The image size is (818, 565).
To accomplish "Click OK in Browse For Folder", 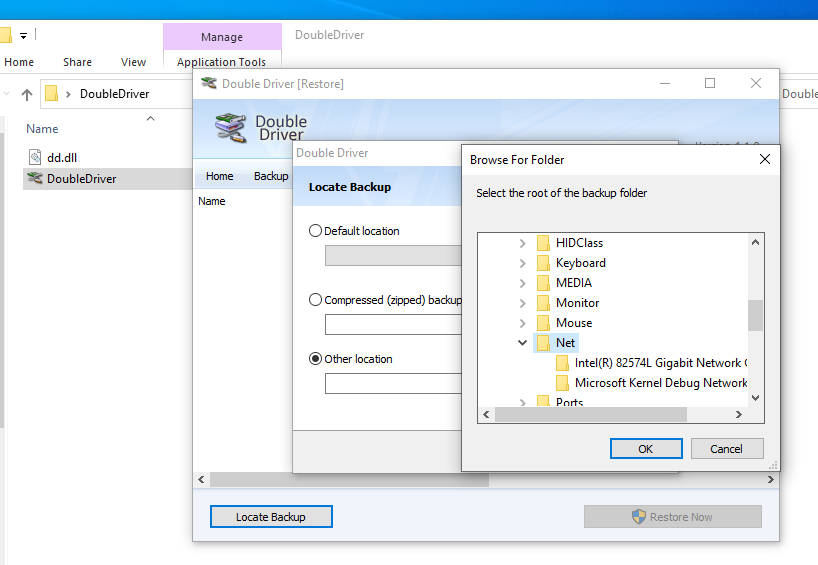I will click(x=646, y=449).
